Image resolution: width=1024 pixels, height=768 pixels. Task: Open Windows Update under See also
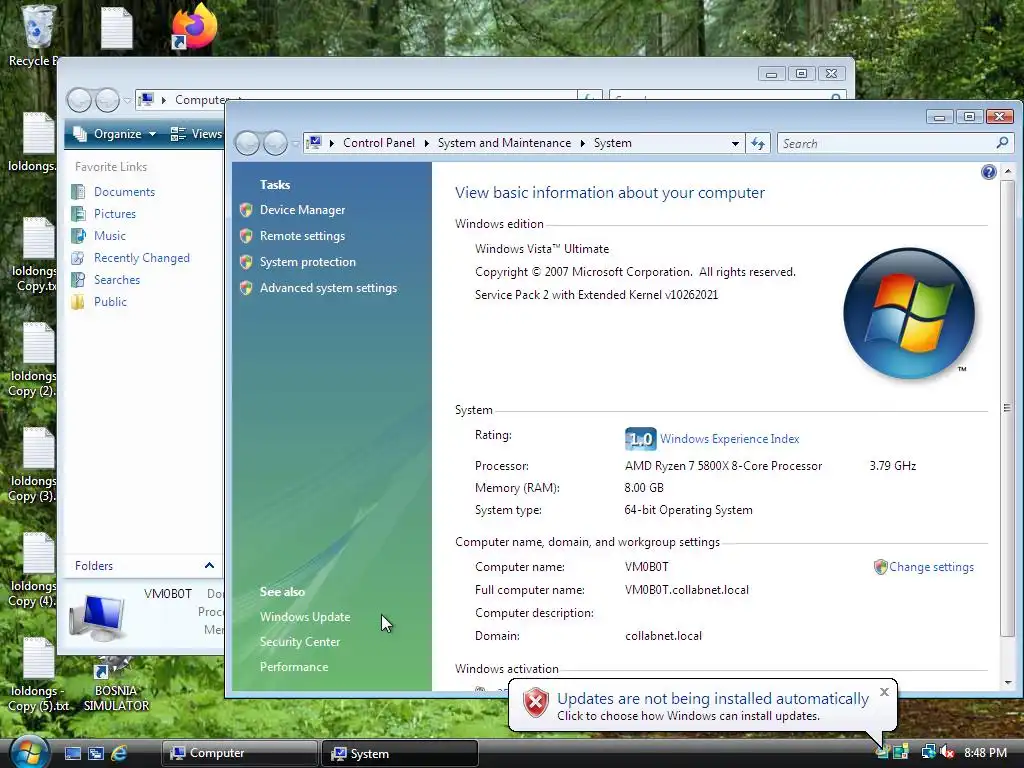coord(305,616)
